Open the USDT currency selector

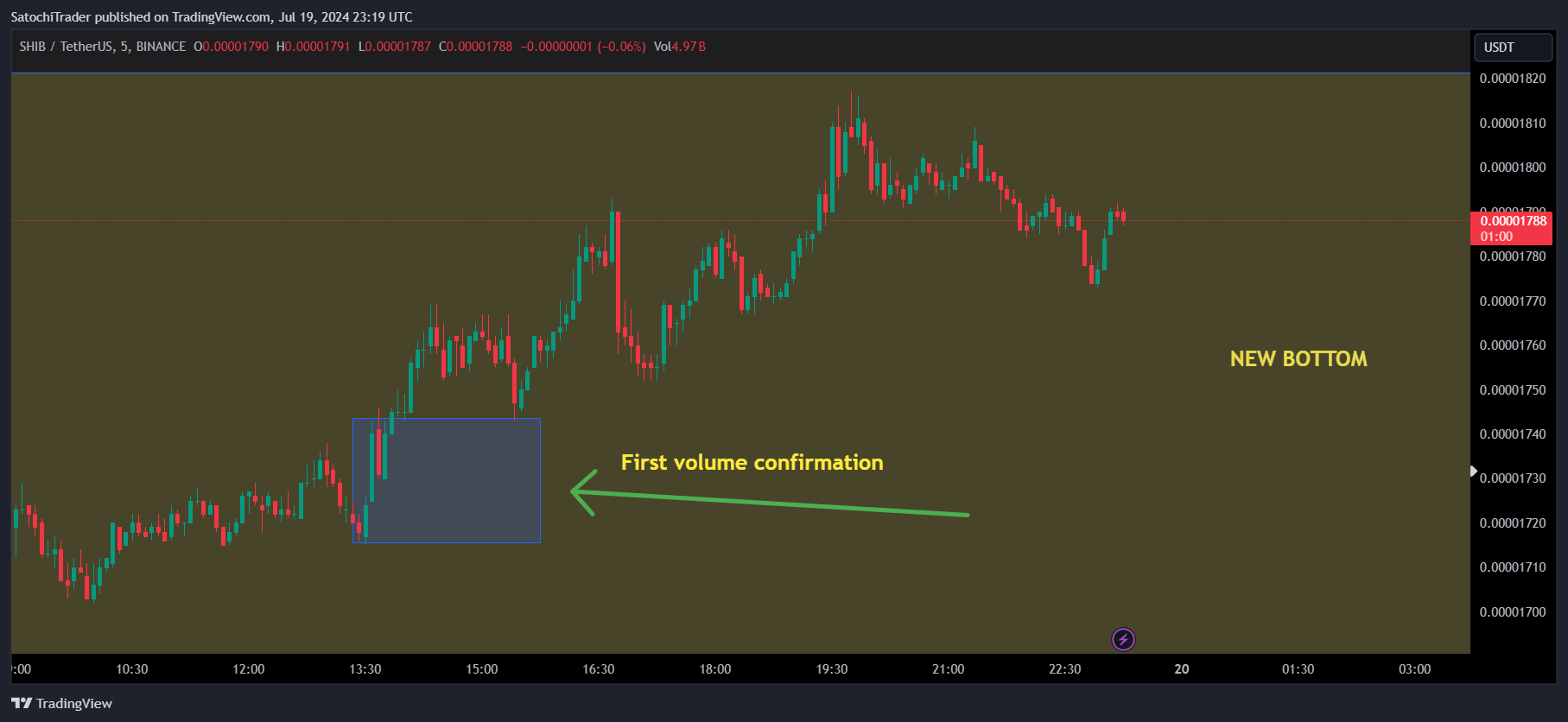[1513, 47]
